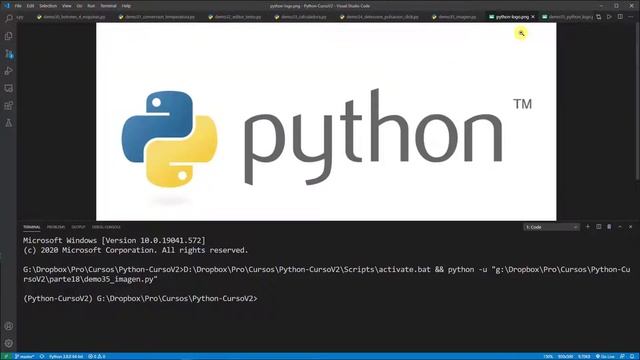Open the Extensions view
The width and height of the screenshot is (640, 360).
9,106
